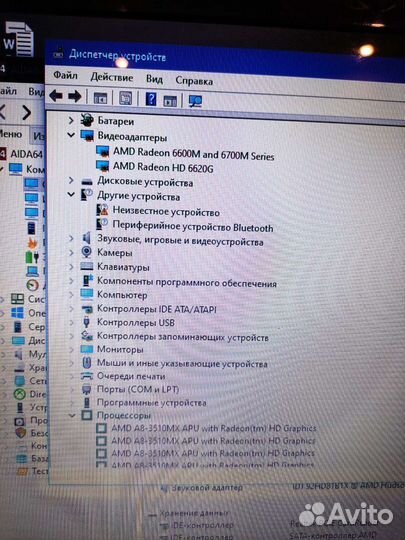
Task: Click the Дисковые устройства drive icon
Action: coord(87,181)
